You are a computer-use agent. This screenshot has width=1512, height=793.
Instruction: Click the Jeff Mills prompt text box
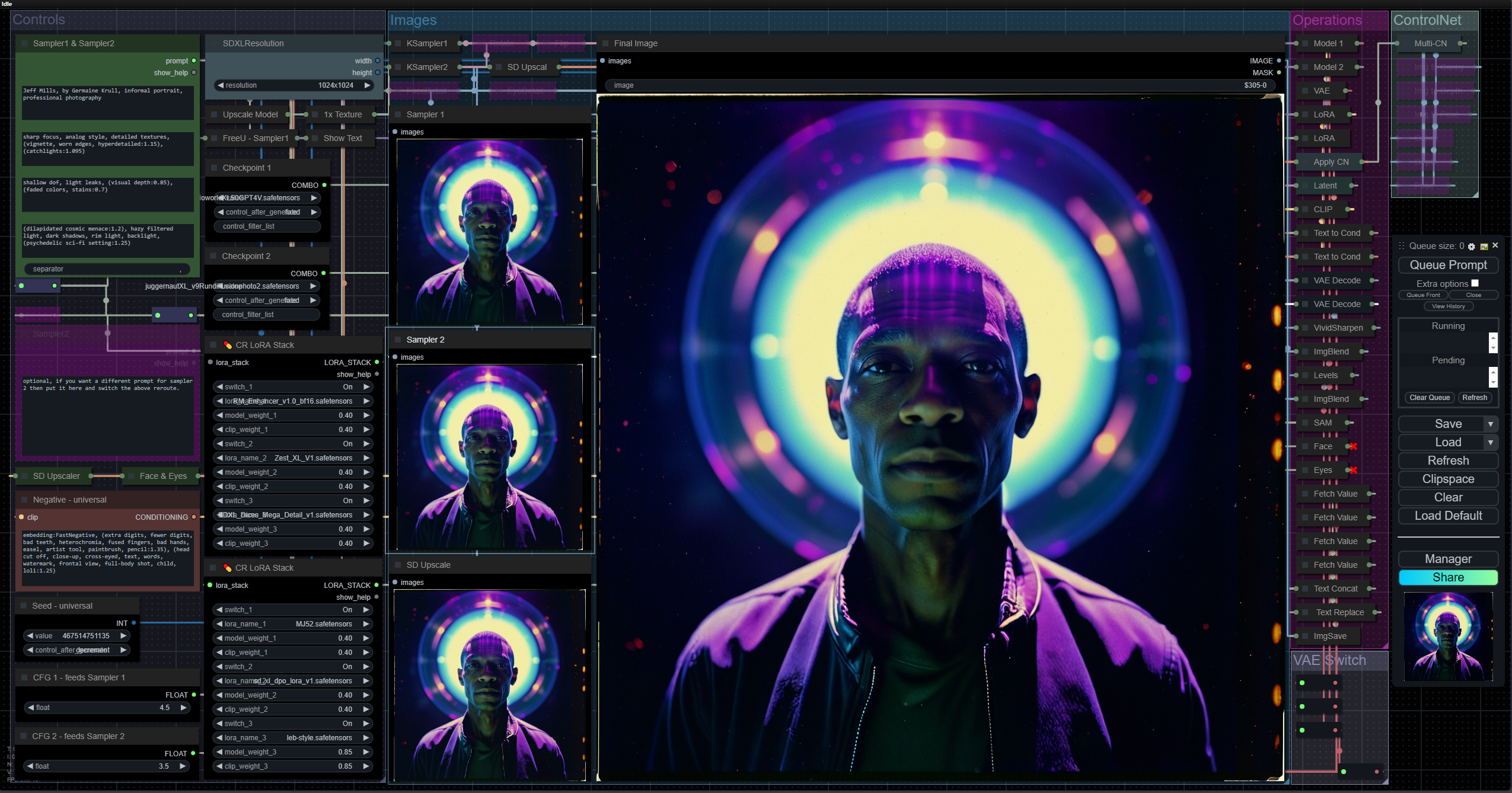coord(108,103)
